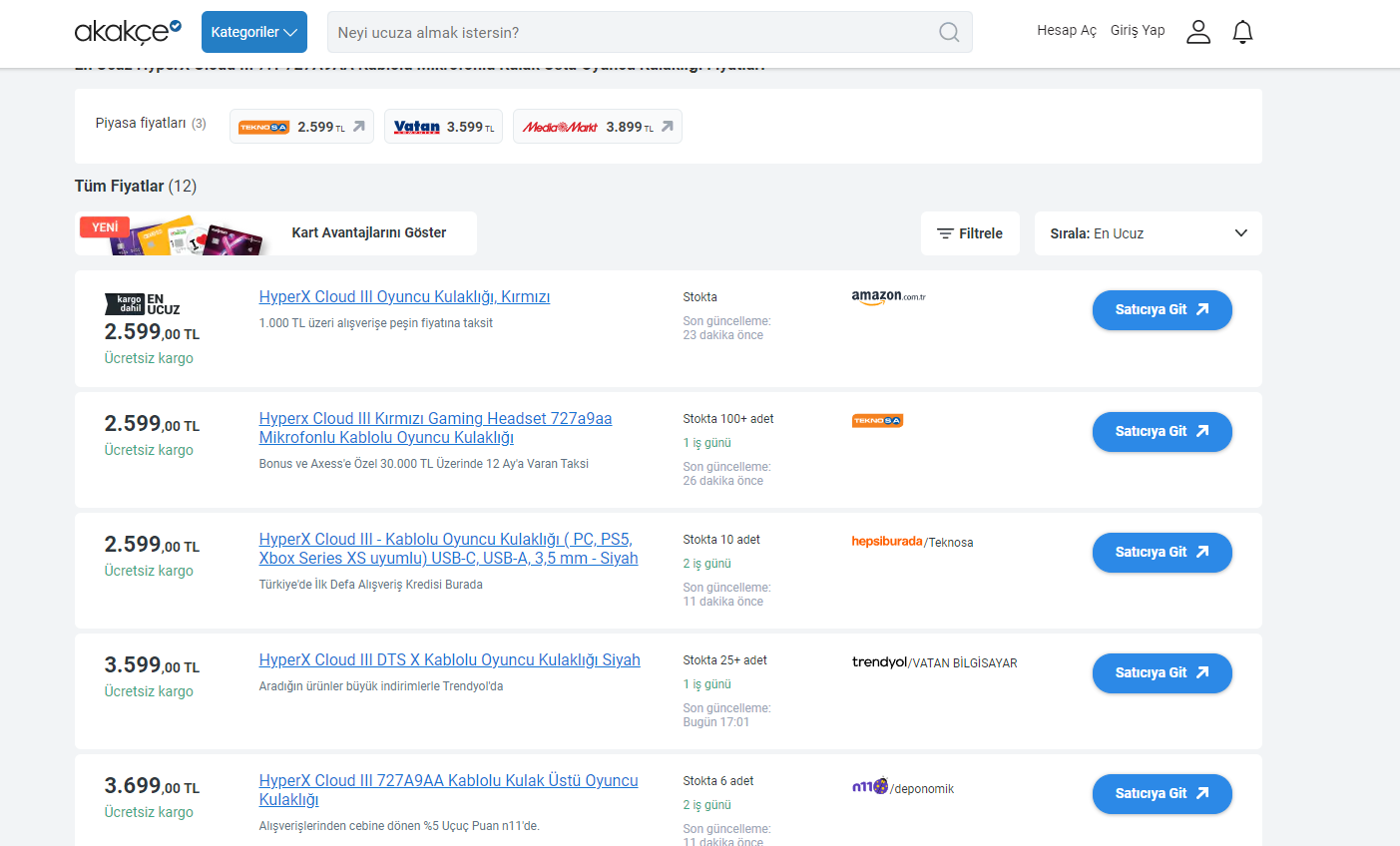The height and width of the screenshot is (846, 1400).
Task: Open the Kategoriler dropdown
Action: coord(253,32)
